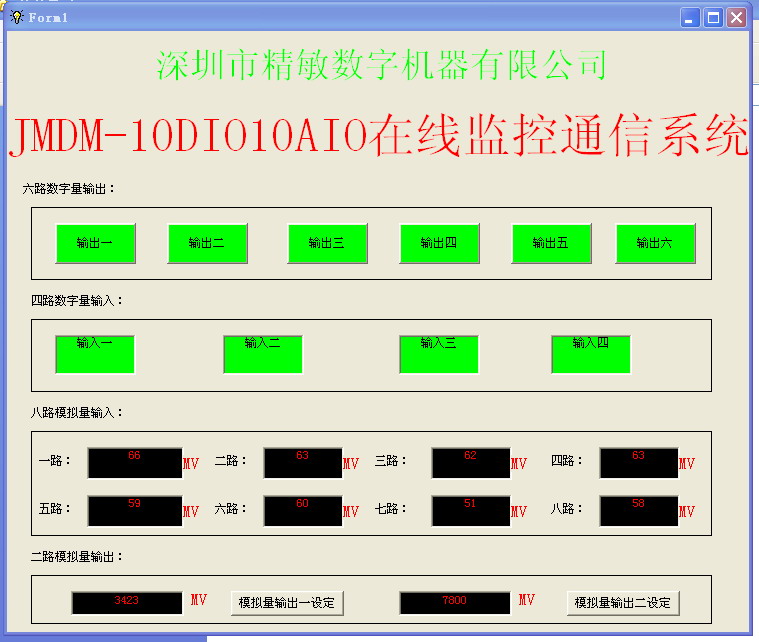The width and height of the screenshot is (759, 642).
Task: Click the 模拟量输出一设定 button
Action: click(287, 602)
